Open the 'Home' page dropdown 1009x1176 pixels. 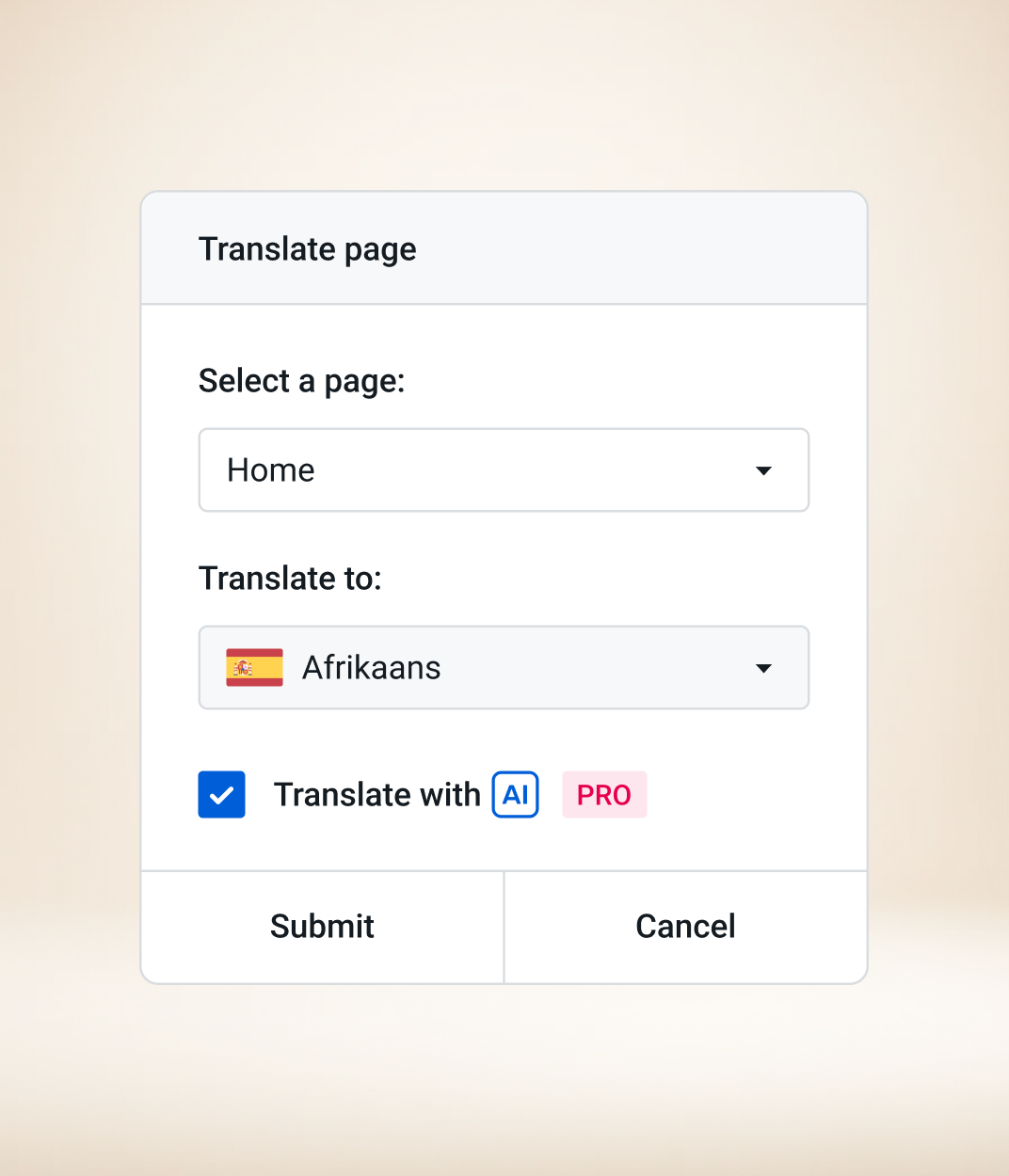tap(504, 469)
